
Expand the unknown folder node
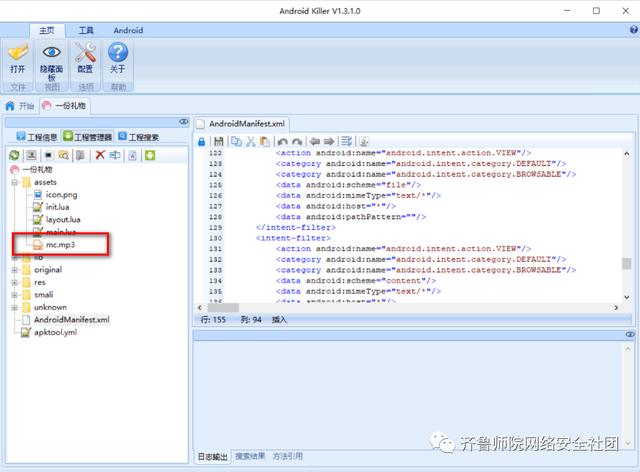(15, 307)
